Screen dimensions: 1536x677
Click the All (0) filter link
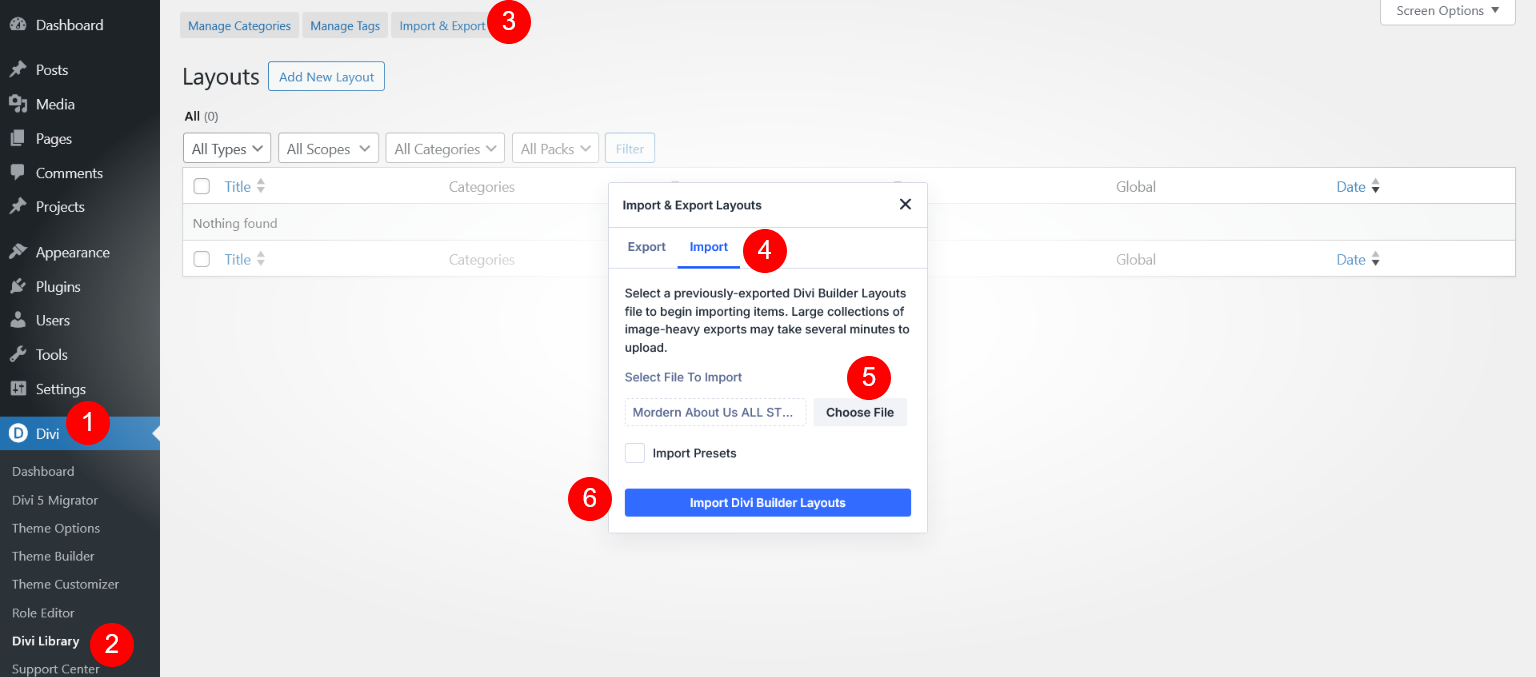click(x=201, y=117)
